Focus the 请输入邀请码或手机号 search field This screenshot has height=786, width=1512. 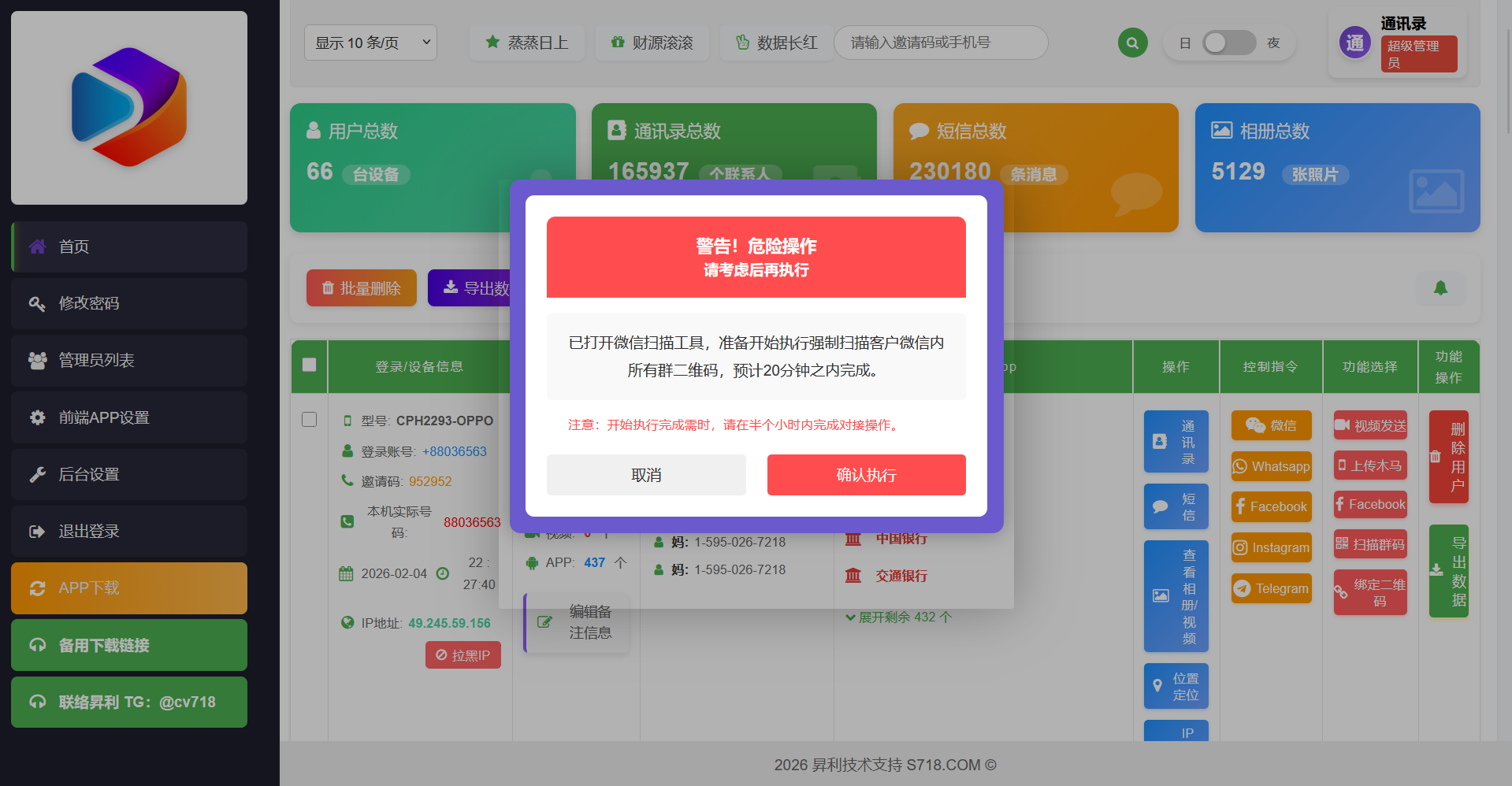940,43
